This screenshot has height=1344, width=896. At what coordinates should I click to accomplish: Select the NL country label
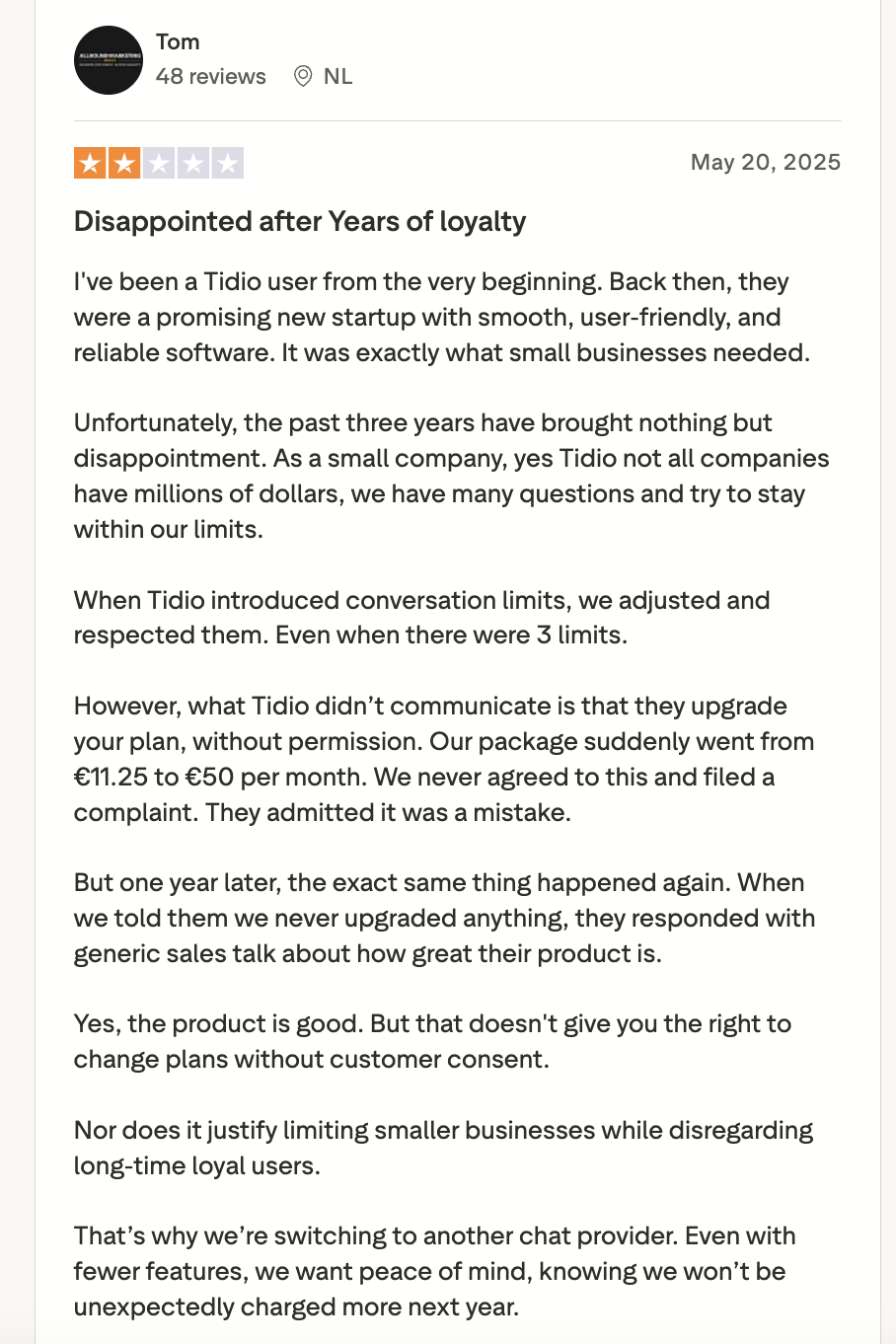click(337, 76)
